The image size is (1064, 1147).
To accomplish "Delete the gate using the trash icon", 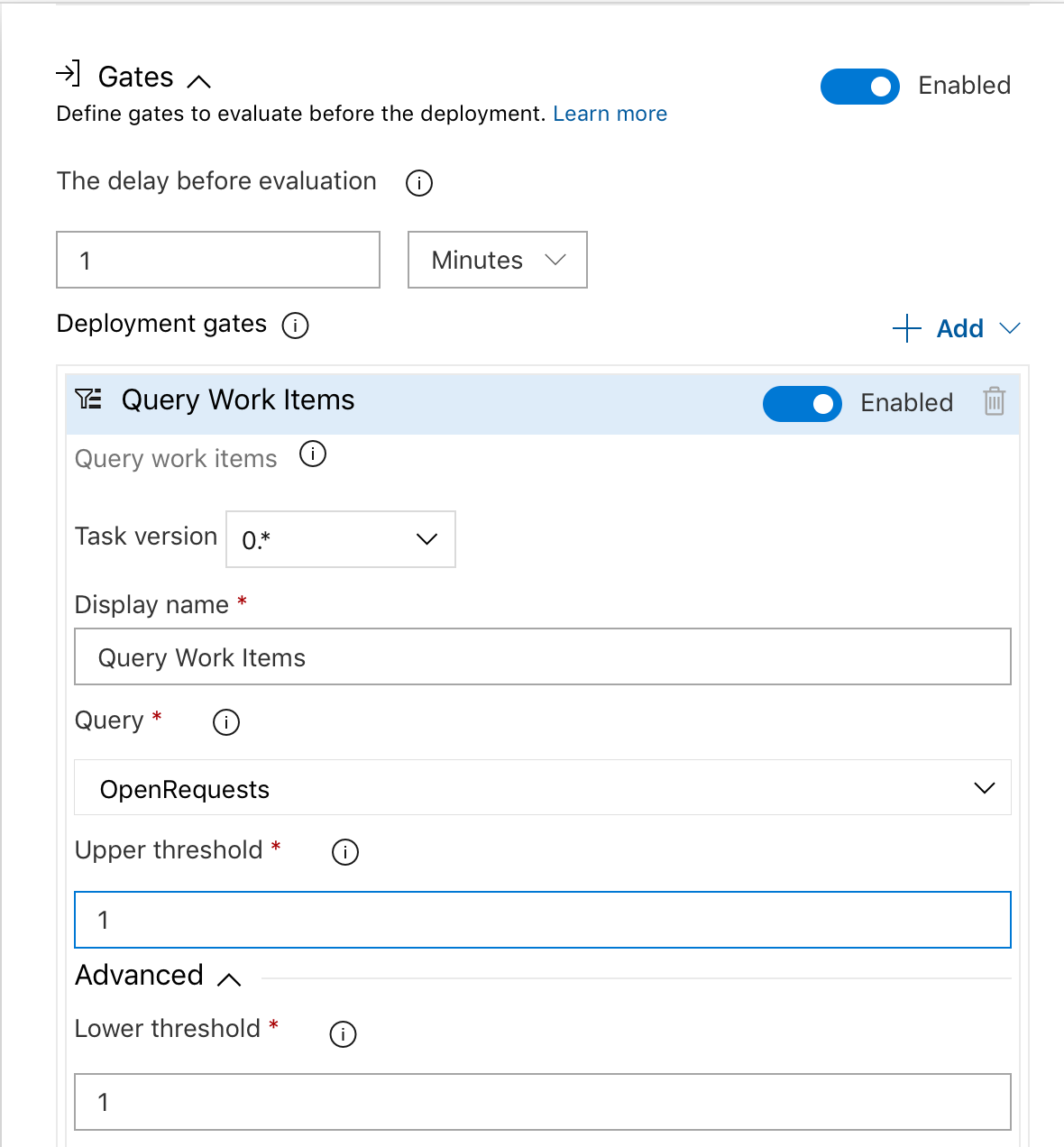I will 993,403.
